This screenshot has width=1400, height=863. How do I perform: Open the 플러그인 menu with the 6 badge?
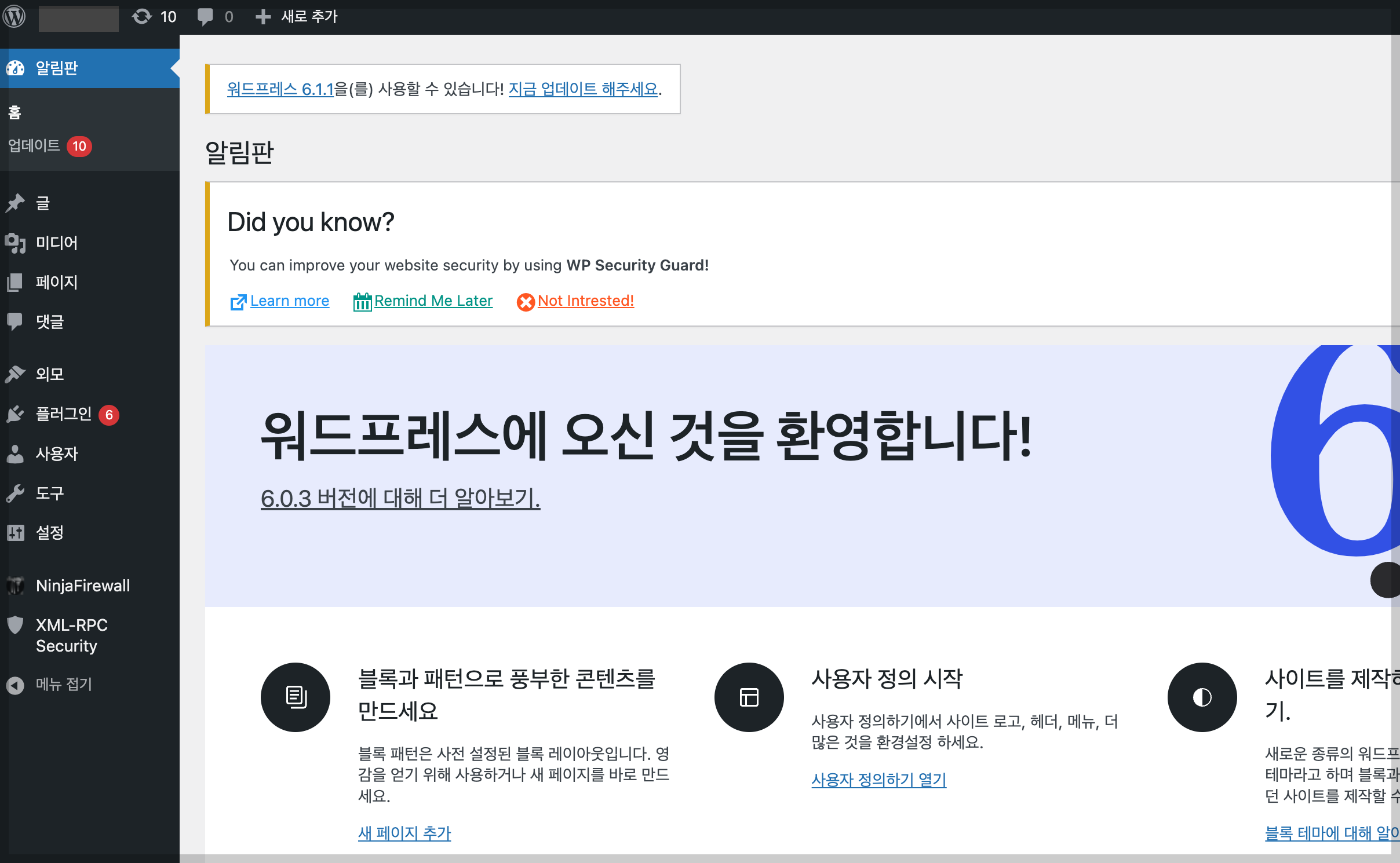pyautogui.click(x=64, y=414)
